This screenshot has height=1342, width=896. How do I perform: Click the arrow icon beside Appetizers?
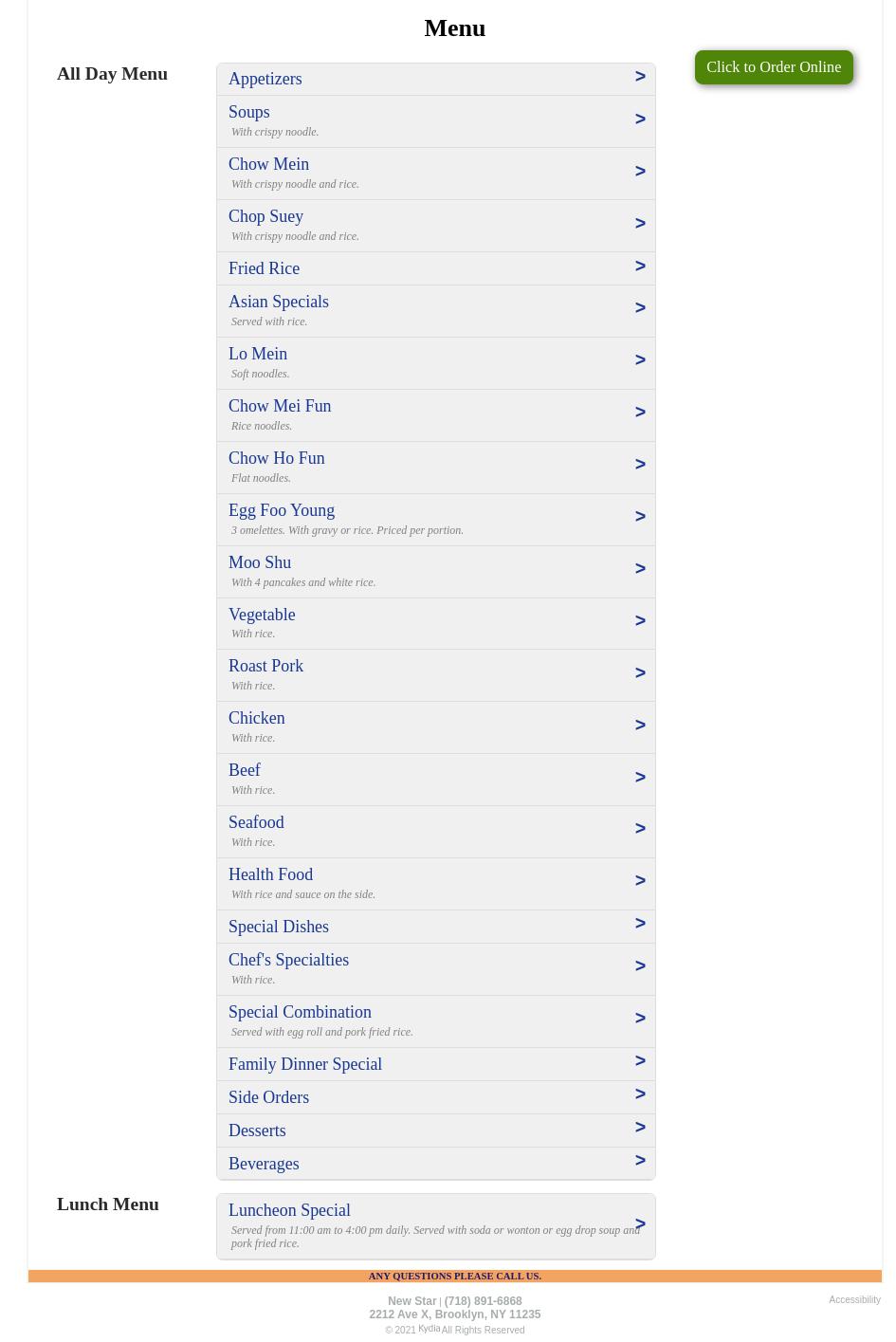(x=640, y=77)
